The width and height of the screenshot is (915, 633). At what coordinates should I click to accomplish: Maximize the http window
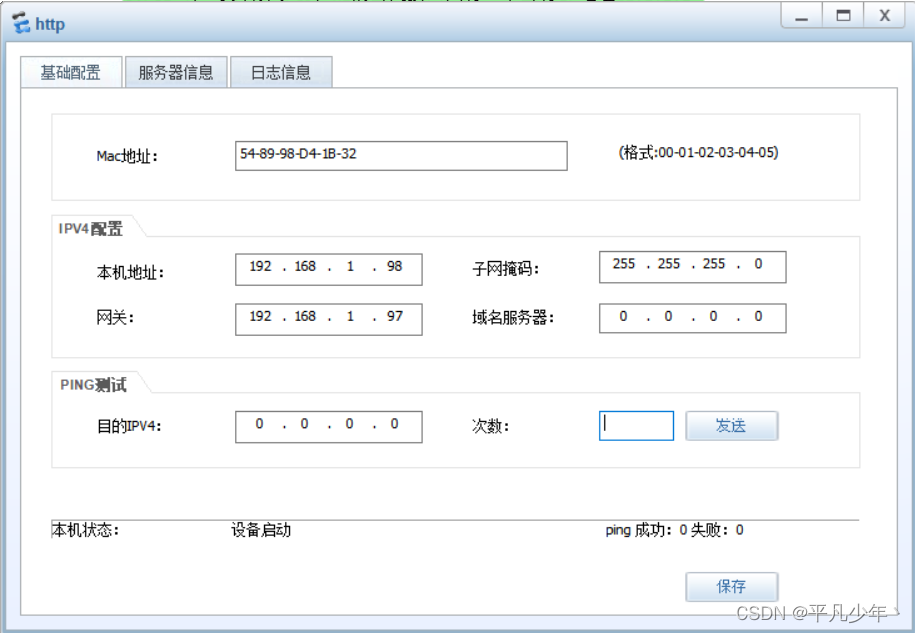point(843,16)
